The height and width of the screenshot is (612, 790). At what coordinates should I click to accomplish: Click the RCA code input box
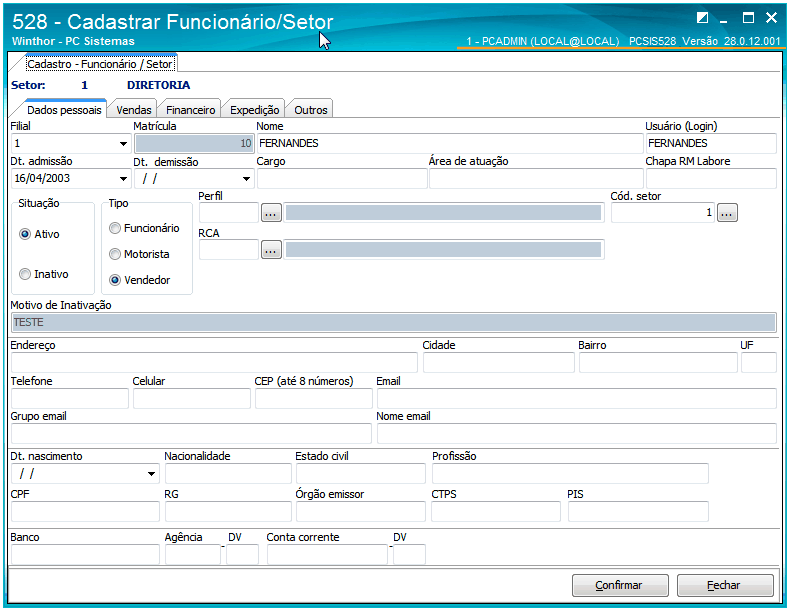(229, 250)
